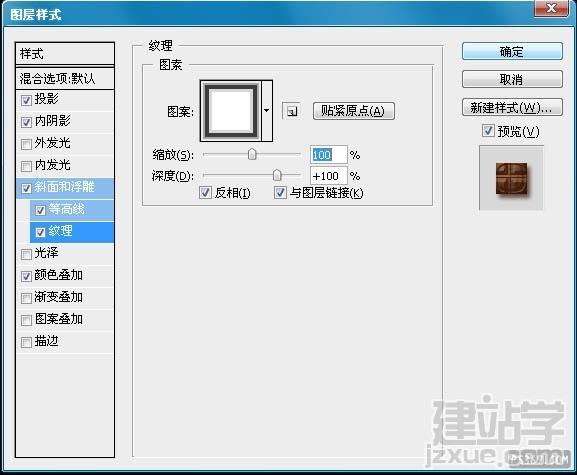Click the 取消 cancel button

click(x=512, y=79)
